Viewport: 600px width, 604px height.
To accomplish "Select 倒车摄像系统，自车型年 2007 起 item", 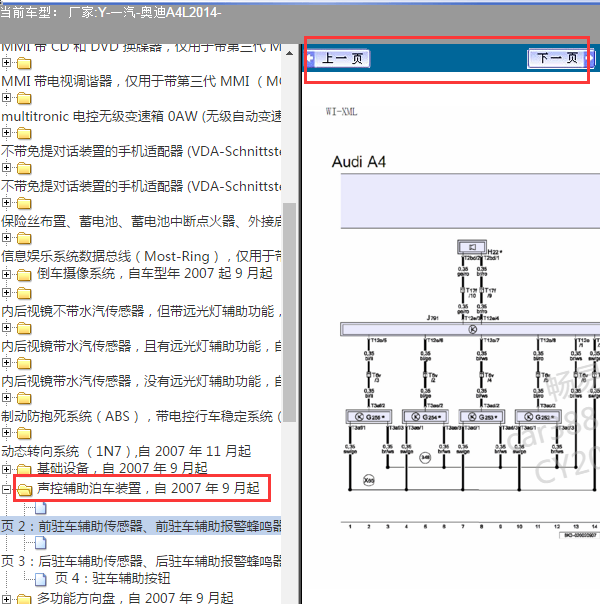I will 154,273.
